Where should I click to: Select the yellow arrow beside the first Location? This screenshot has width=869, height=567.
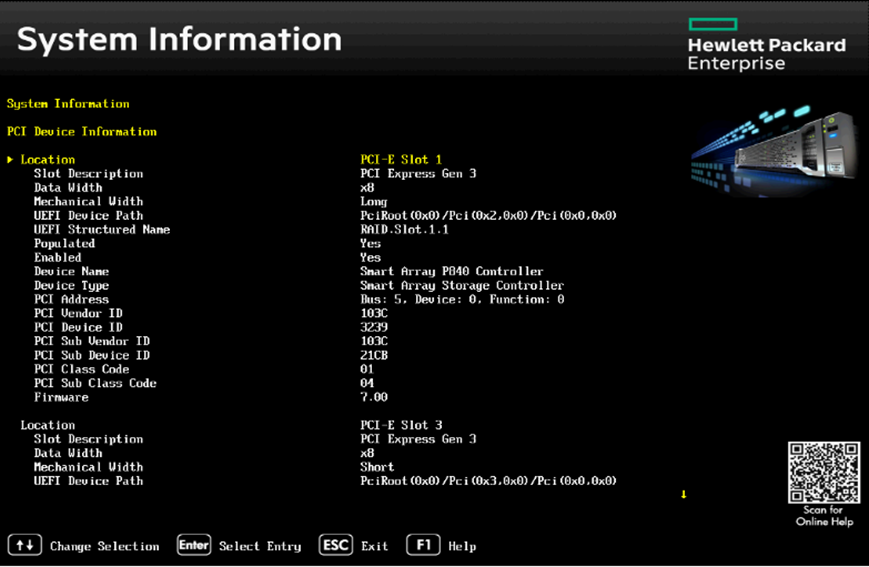[x=10, y=160]
